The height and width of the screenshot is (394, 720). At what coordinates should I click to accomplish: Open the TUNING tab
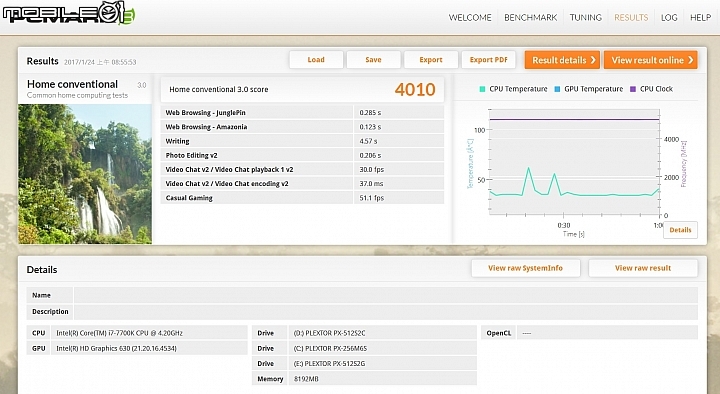click(x=585, y=17)
